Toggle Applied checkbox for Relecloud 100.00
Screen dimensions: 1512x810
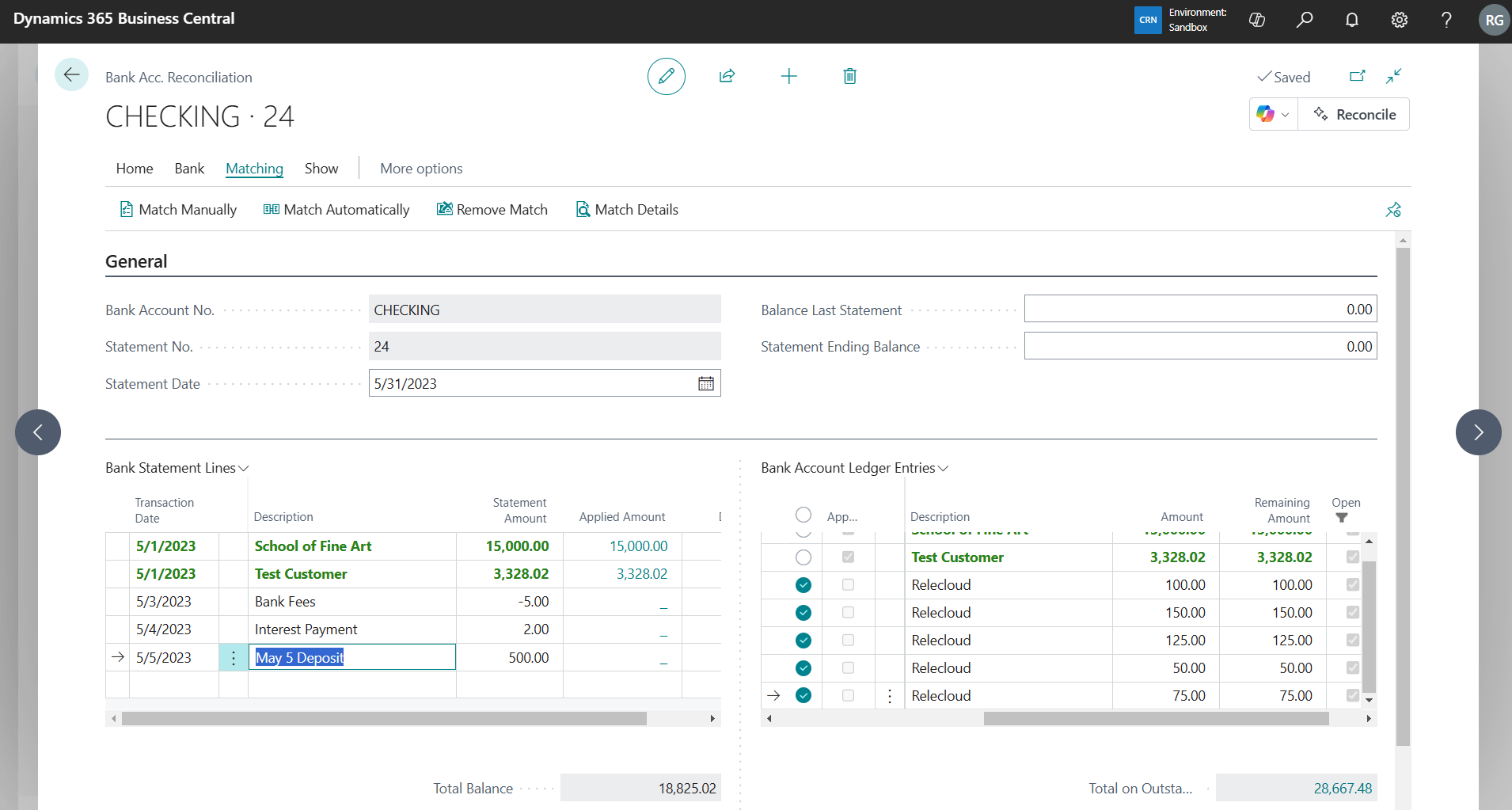[848, 585]
